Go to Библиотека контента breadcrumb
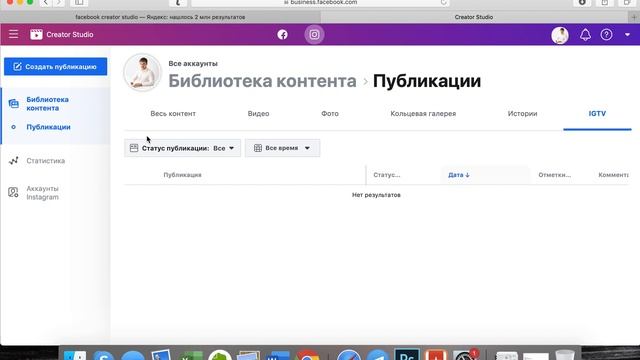640x360 pixels. (262, 81)
